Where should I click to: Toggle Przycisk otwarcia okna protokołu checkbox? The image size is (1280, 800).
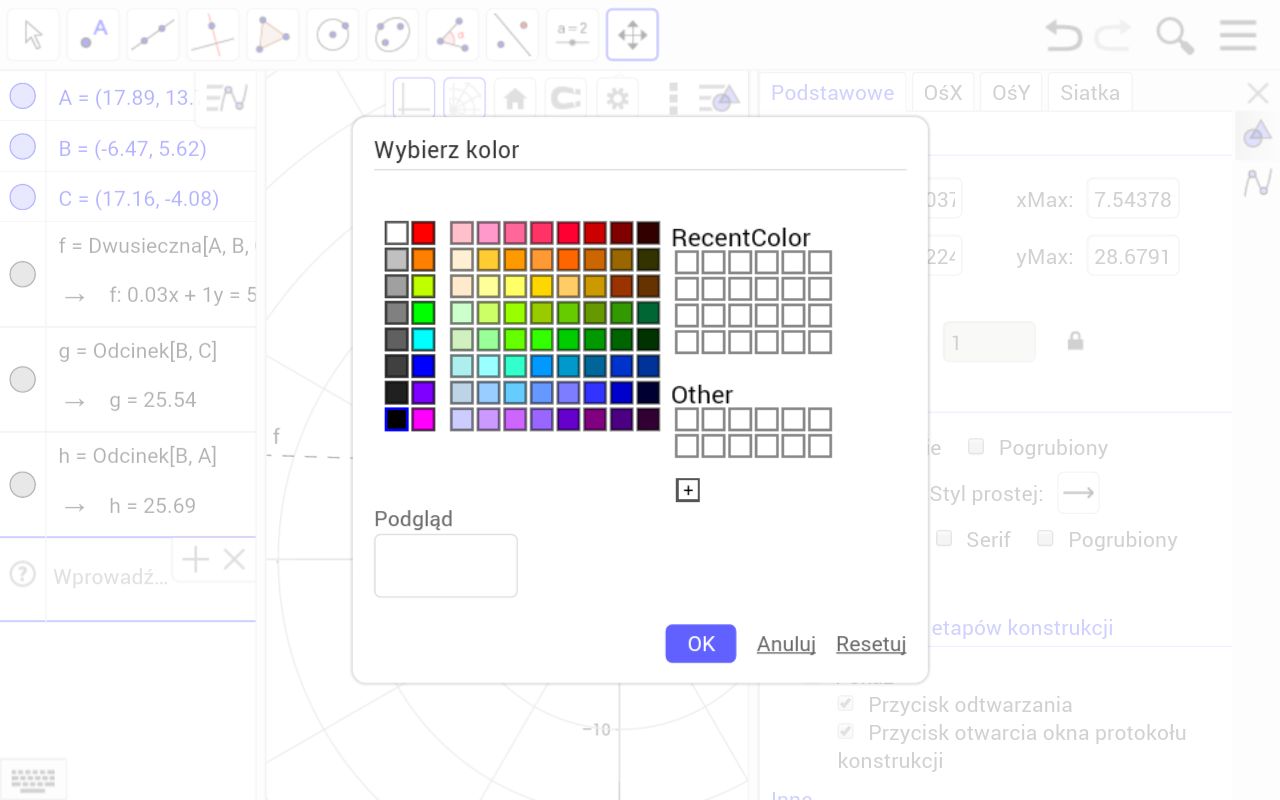pos(846,731)
